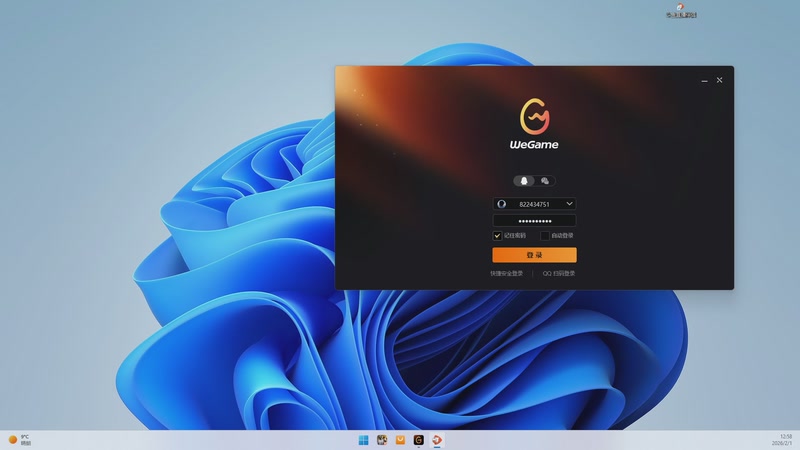Image resolution: width=800 pixels, height=450 pixels.
Task: Open the orange smiley app in taskbar
Action: pos(400,440)
